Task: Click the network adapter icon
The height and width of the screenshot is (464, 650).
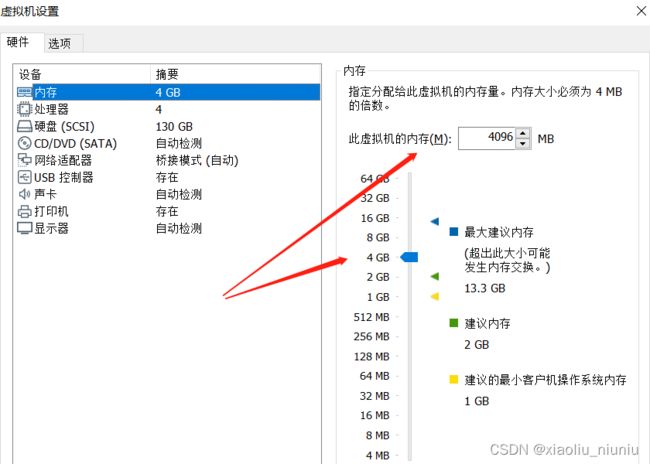Action: [x=24, y=160]
